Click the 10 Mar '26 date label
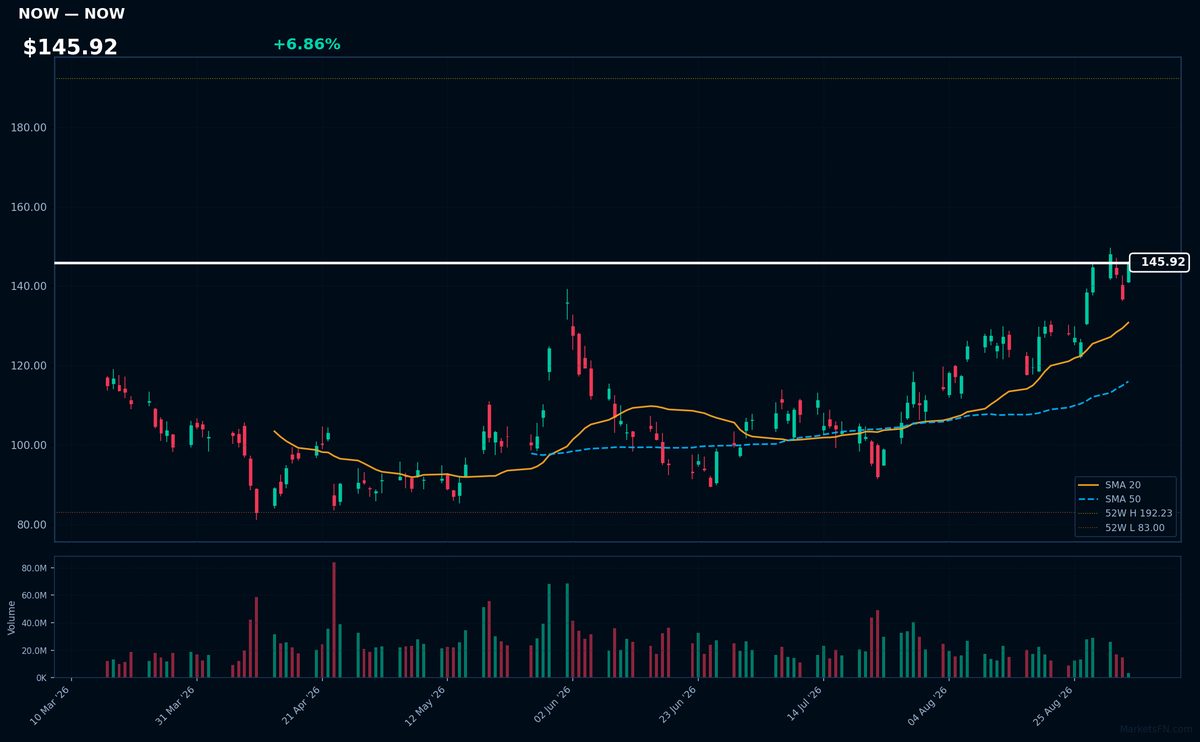This screenshot has width=1200, height=742. tap(51, 706)
